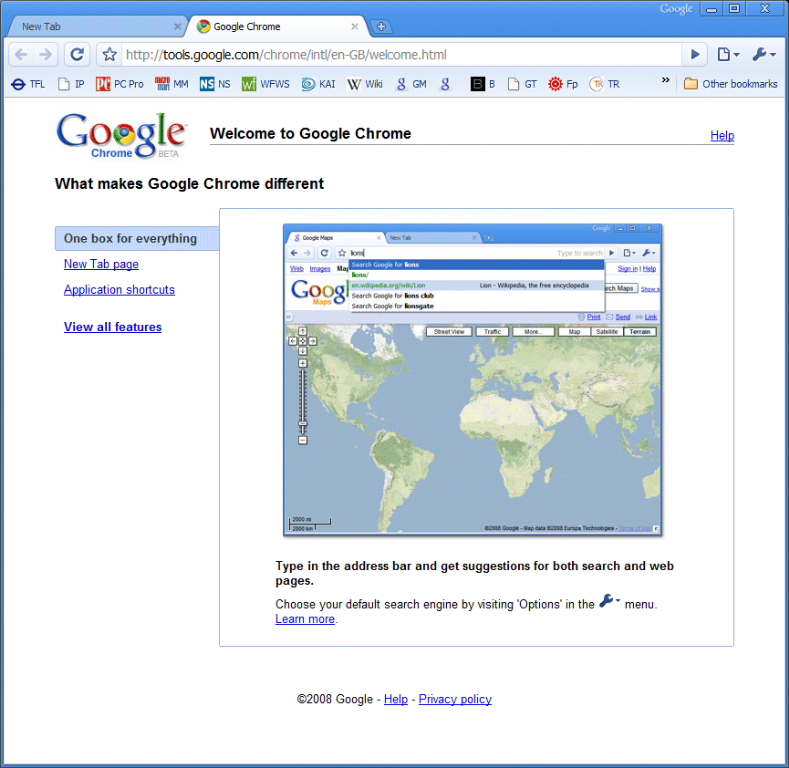Open the Application shortcuts link
This screenshot has width=789, height=768.
pos(119,290)
